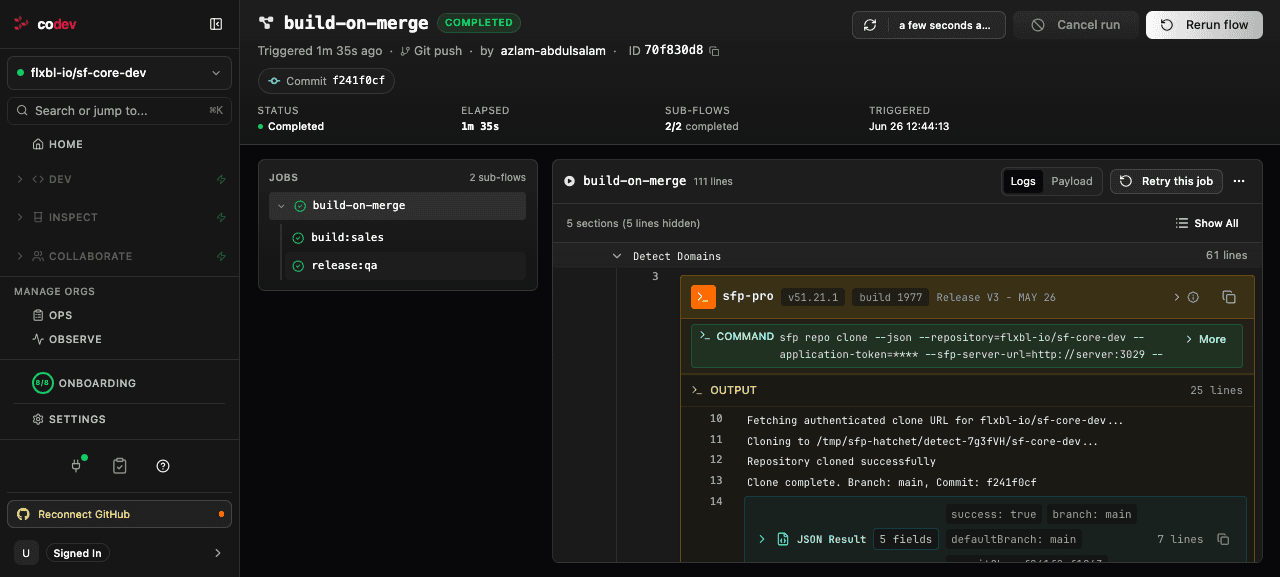Image resolution: width=1280 pixels, height=577 pixels.
Task: Click the check icon next to build:sales
Action: pos(298,238)
